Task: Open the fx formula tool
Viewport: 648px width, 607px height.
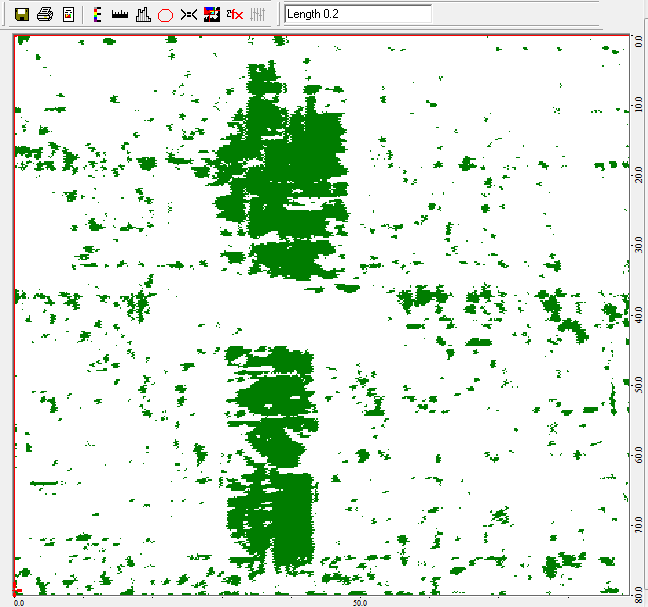Action: tap(234, 14)
